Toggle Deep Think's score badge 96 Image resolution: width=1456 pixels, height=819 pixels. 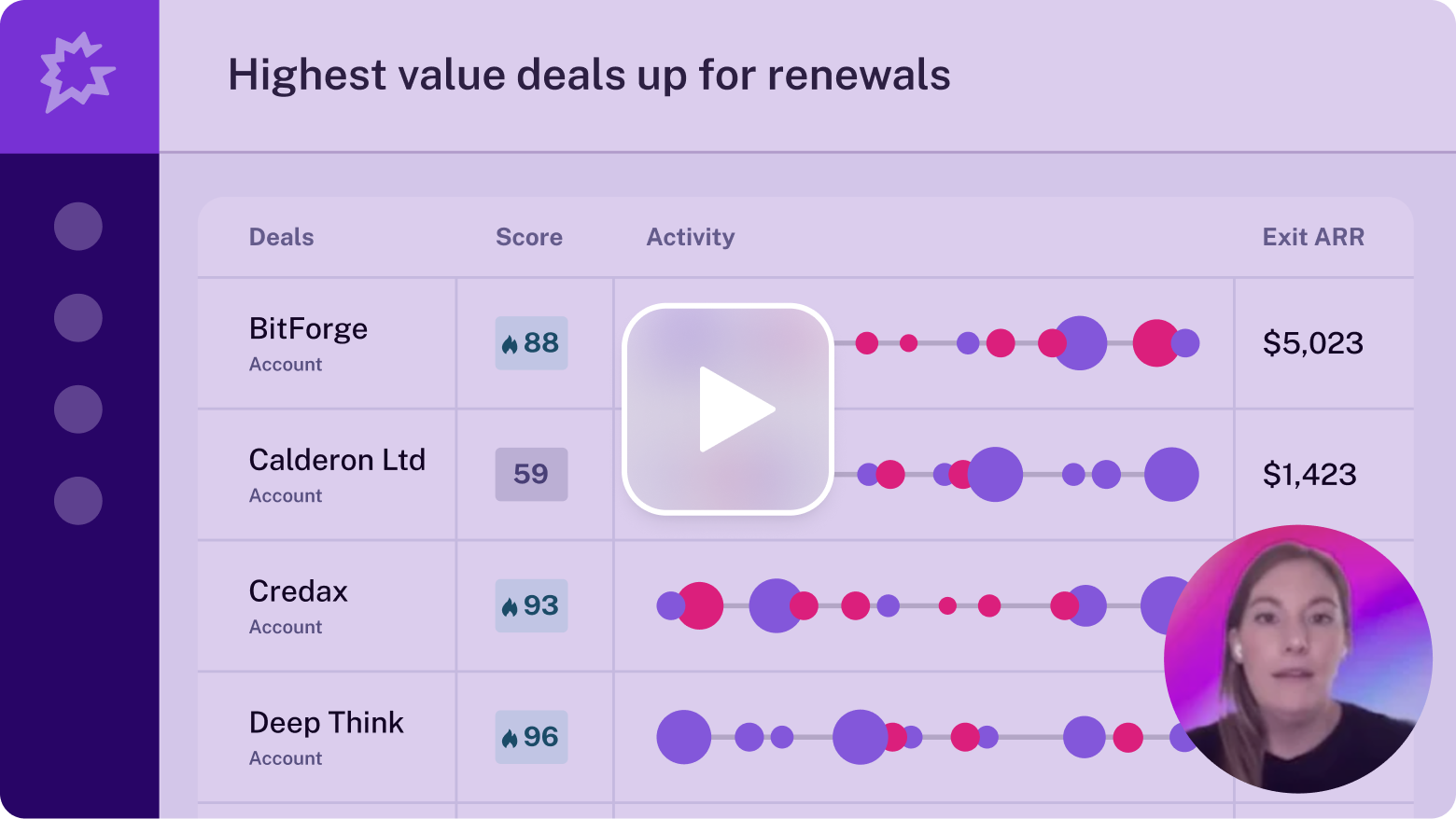click(x=529, y=737)
